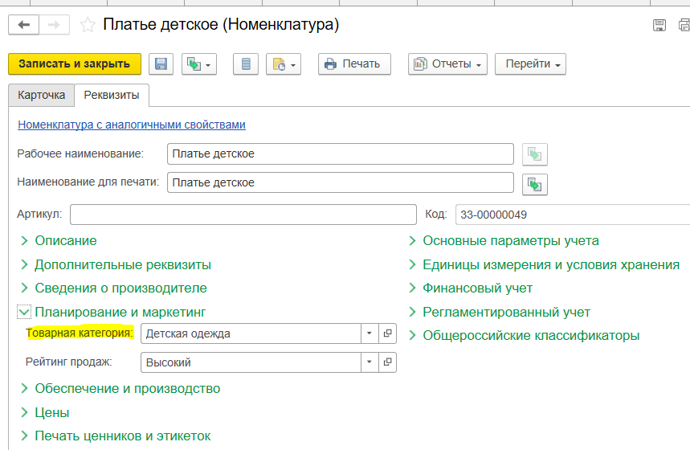Add to favorites with star icon
690x450 pixels.
88,23
